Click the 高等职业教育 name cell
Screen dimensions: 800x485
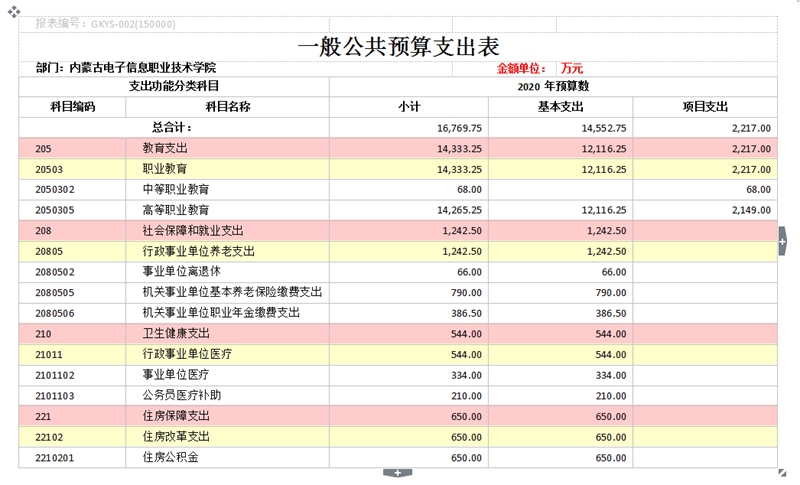pos(227,210)
